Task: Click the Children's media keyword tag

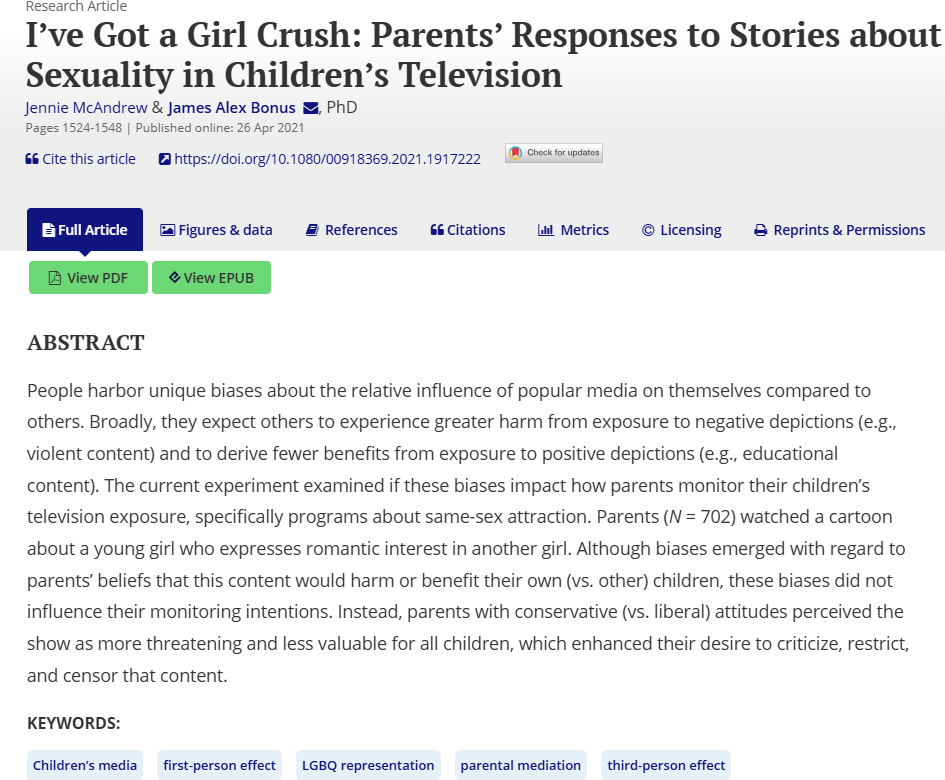Action: point(85,765)
